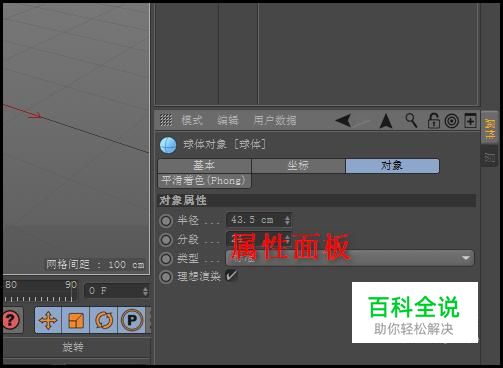Adjust the 0 F frame stepper
The image size is (503, 368).
coord(145,291)
